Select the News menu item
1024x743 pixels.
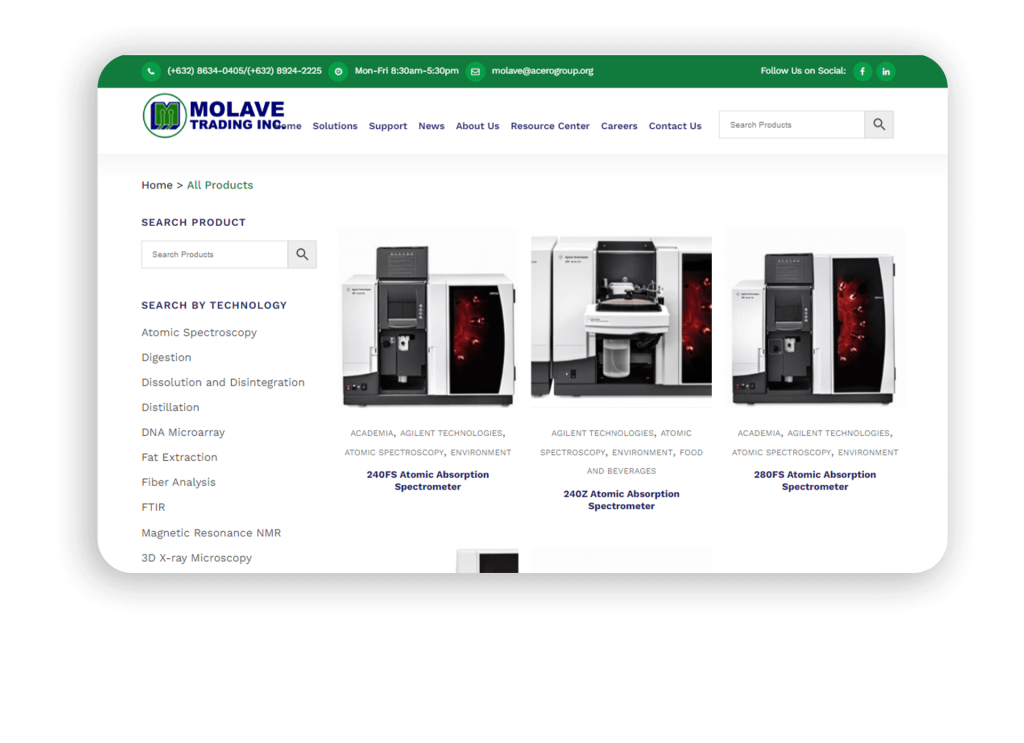431,126
